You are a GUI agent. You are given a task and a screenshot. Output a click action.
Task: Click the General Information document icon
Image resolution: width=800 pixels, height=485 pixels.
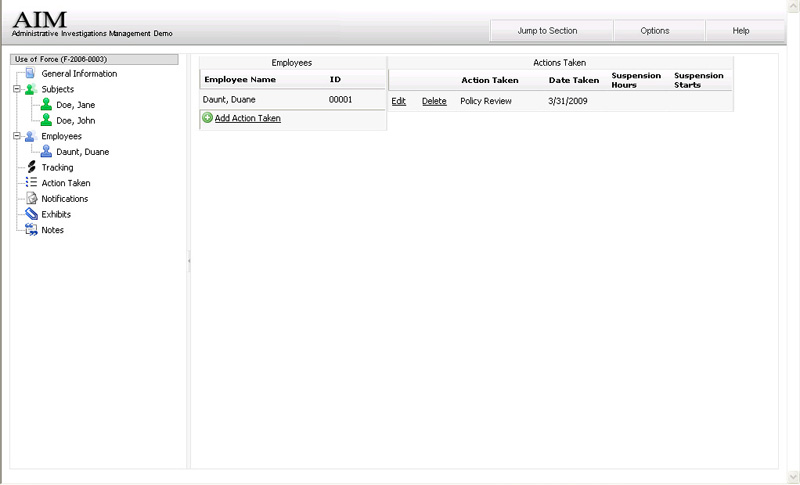pyautogui.click(x=30, y=74)
